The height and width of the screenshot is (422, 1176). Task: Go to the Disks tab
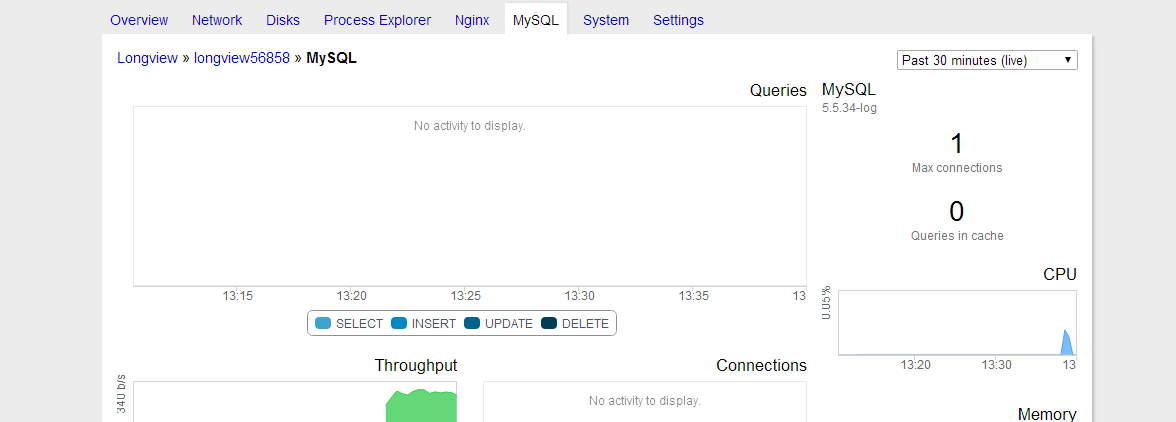pos(283,20)
